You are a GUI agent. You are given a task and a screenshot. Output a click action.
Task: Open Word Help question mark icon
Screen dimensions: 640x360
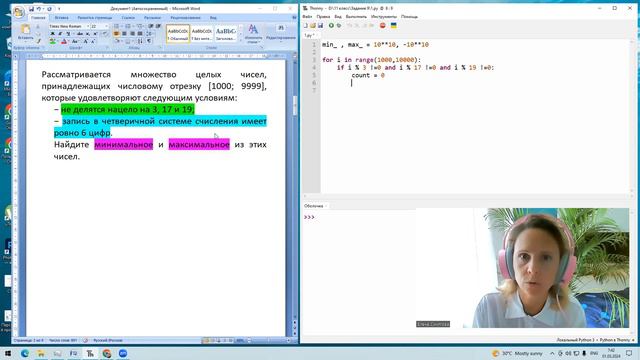point(294,18)
